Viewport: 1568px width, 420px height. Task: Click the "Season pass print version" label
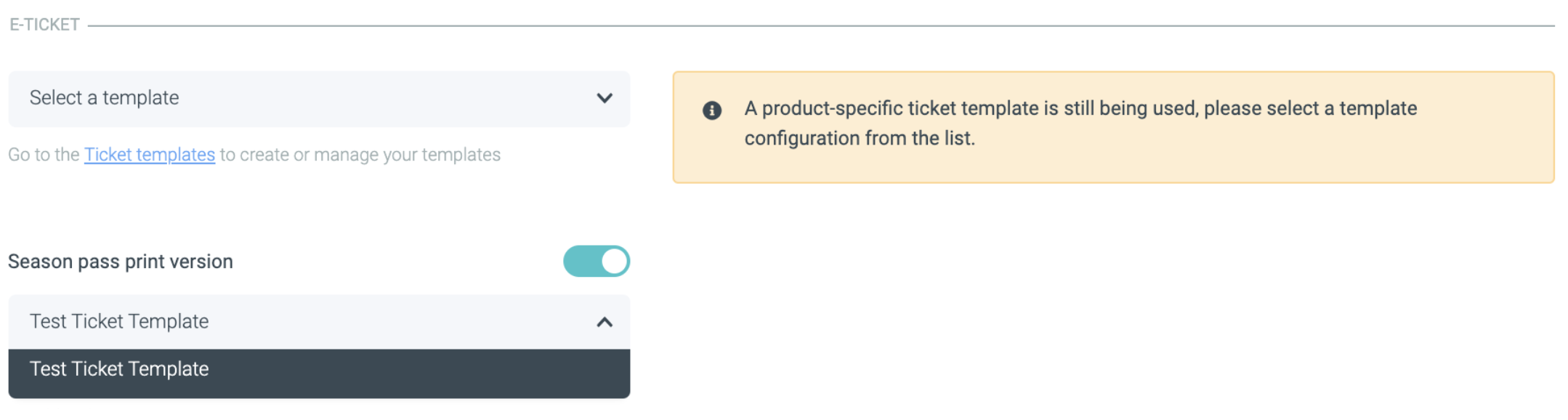pyautogui.click(x=121, y=262)
